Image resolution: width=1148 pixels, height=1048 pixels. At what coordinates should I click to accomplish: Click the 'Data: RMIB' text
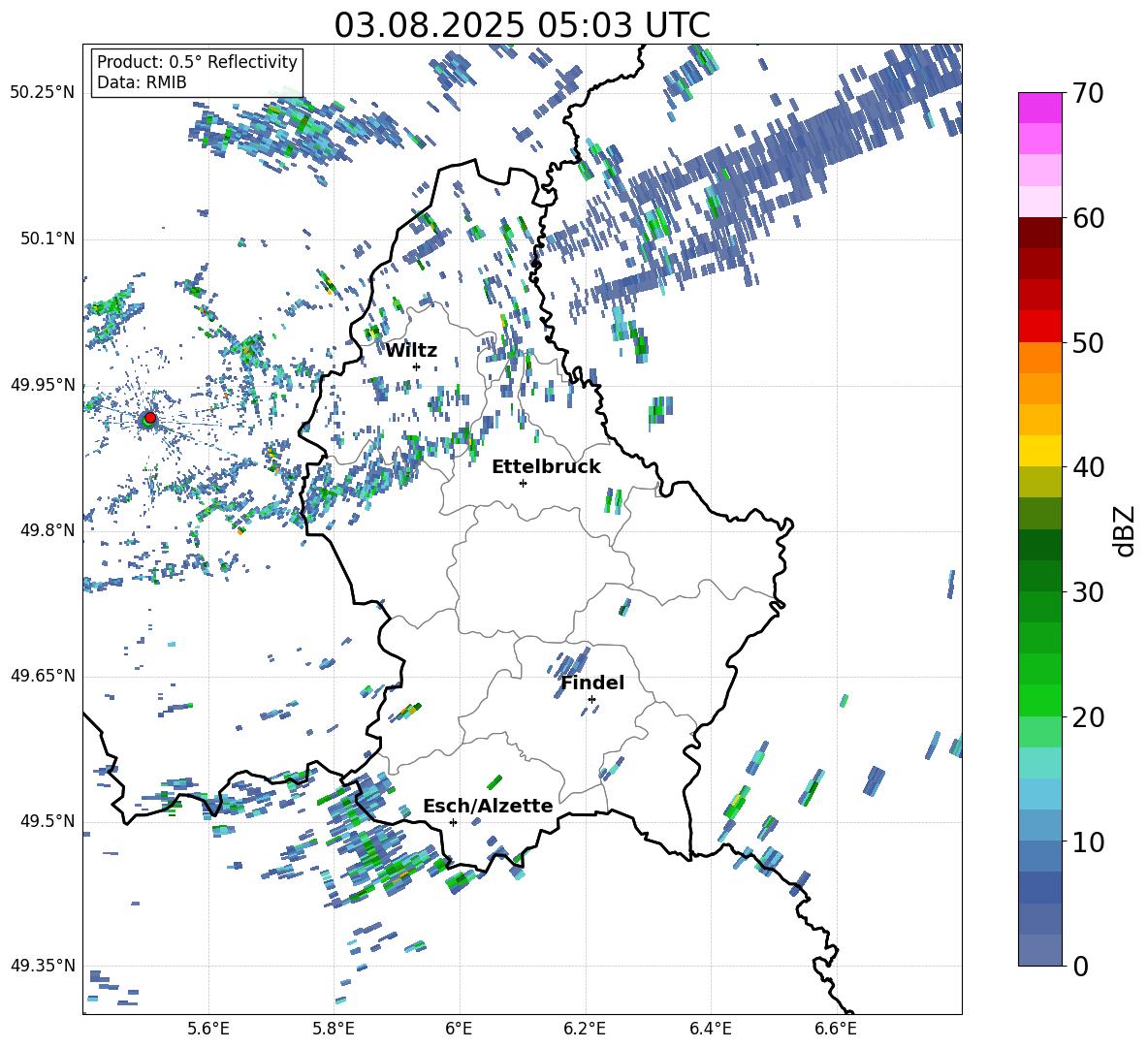coord(142,82)
